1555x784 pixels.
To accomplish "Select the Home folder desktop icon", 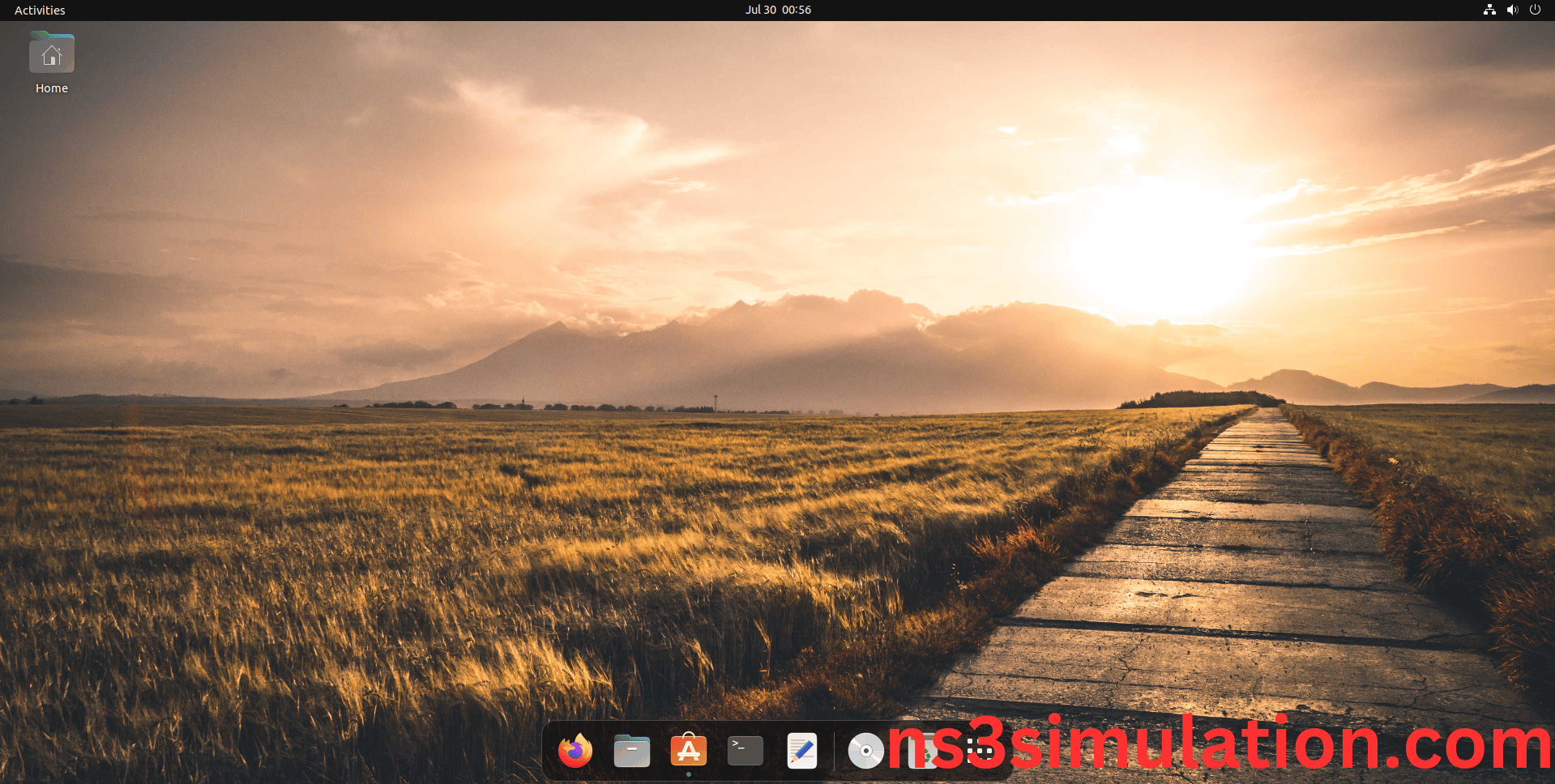I will (x=52, y=54).
